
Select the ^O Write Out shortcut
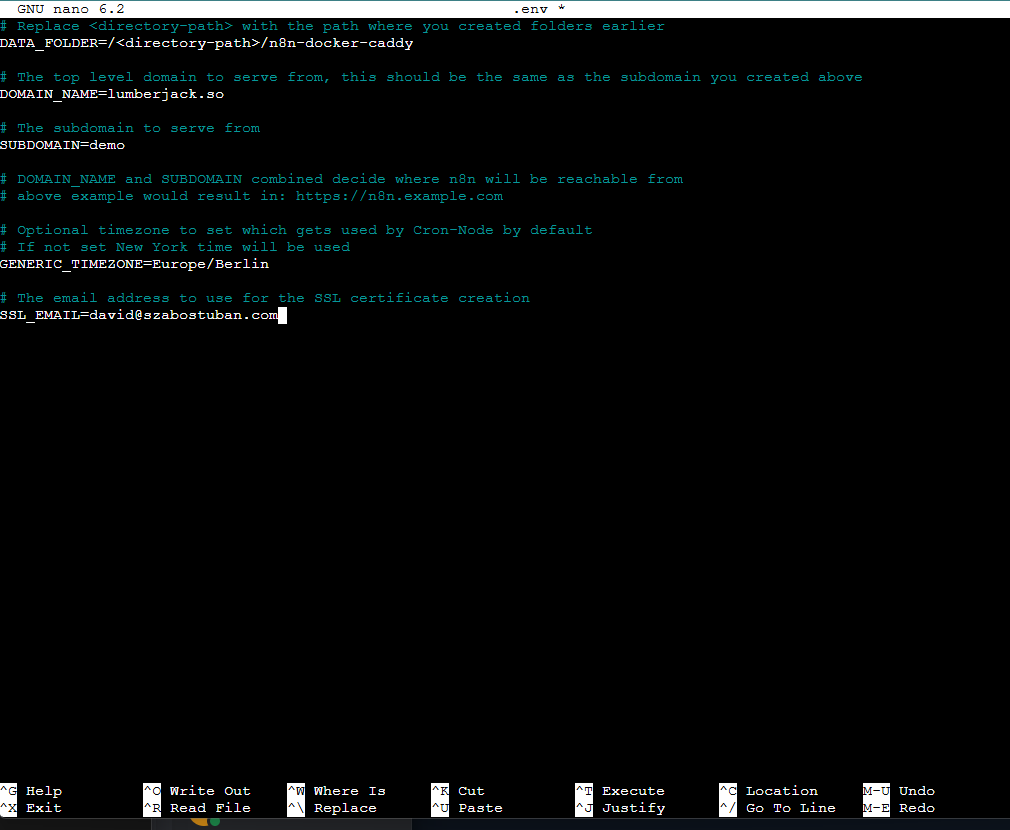pyautogui.click(x=197, y=791)
